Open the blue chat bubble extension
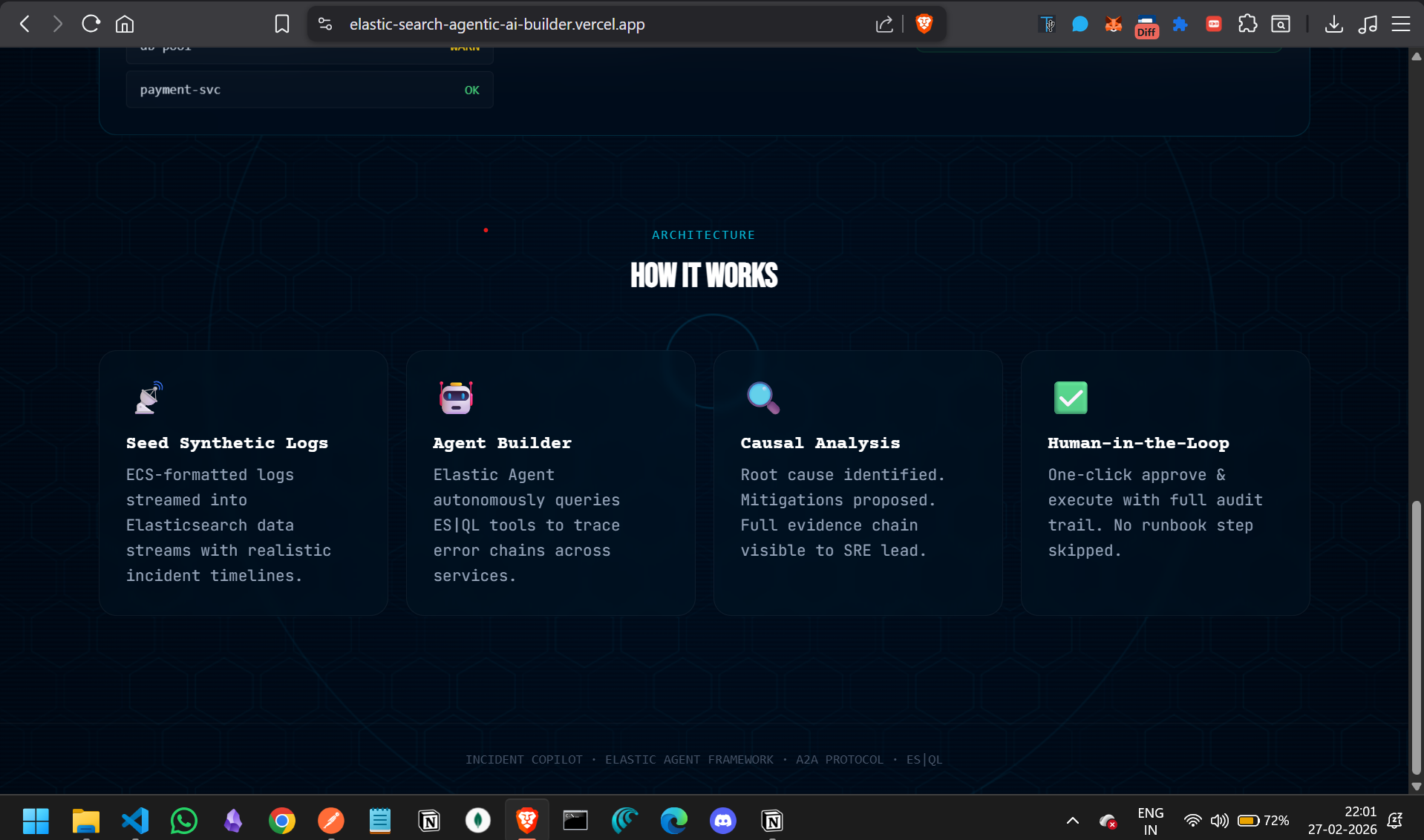 point(1080,24)
